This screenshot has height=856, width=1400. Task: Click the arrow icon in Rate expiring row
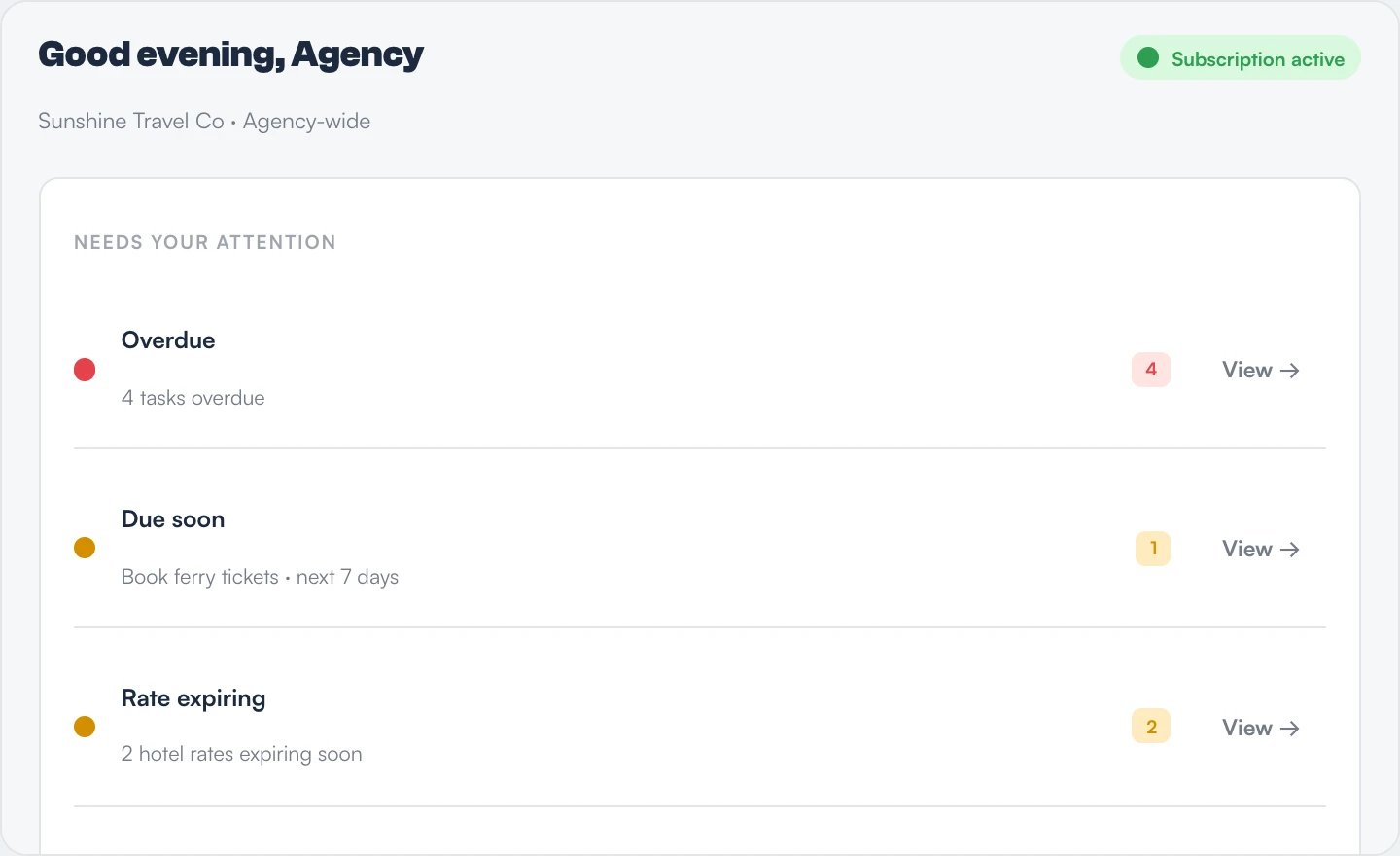[1290, 729]
